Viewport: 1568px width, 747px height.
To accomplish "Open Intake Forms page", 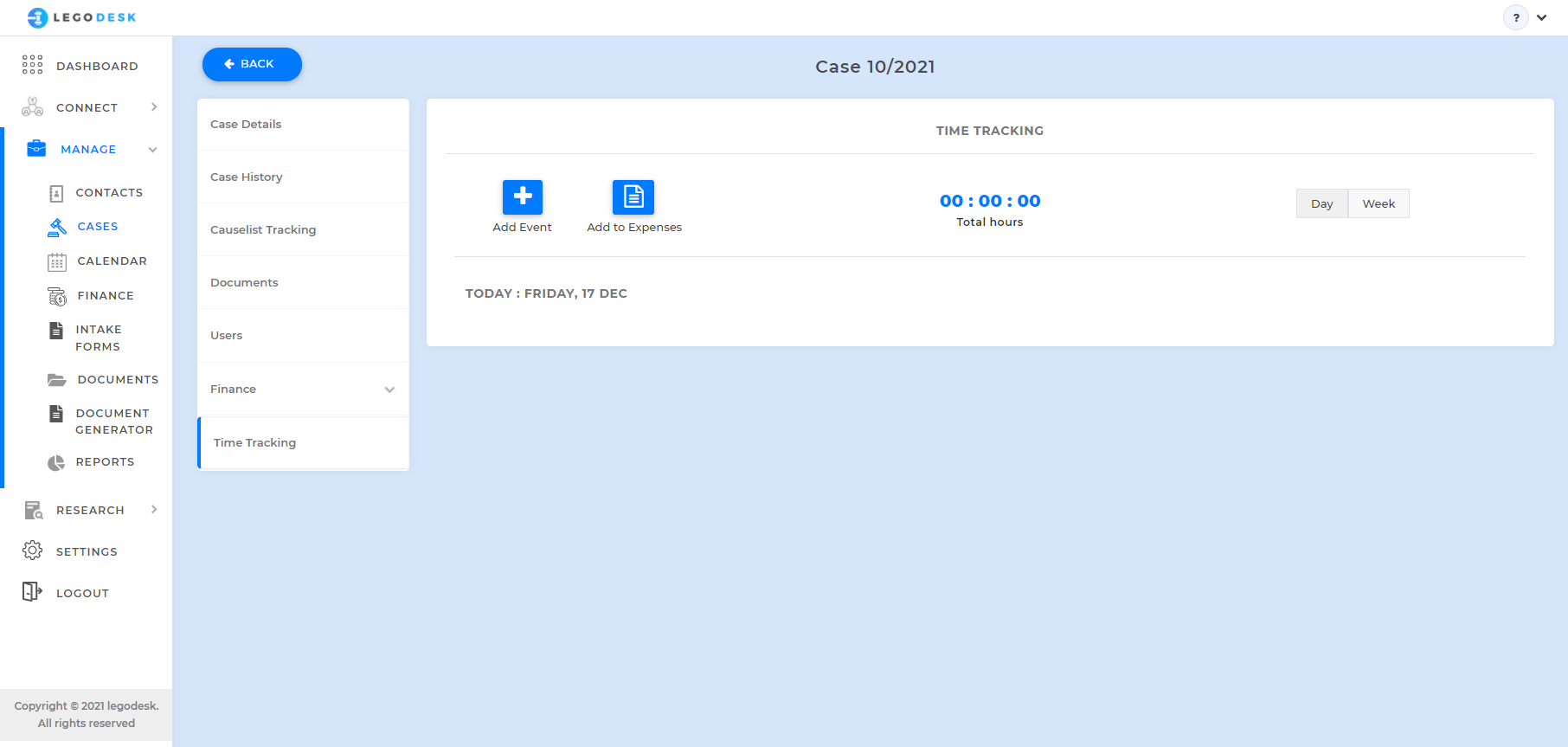I will click(x=98, y=338).
